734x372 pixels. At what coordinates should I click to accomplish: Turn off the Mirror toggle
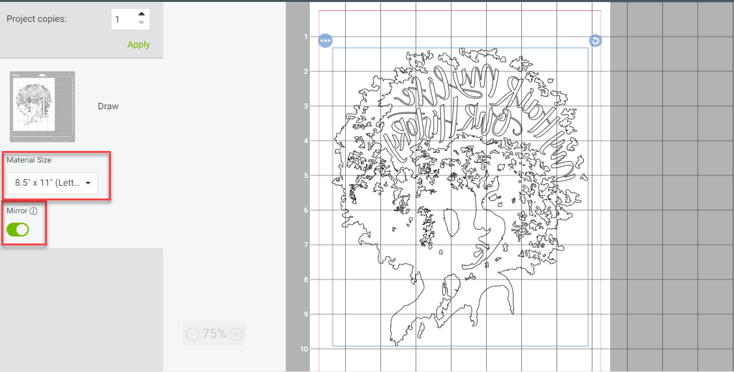point(18,230)
